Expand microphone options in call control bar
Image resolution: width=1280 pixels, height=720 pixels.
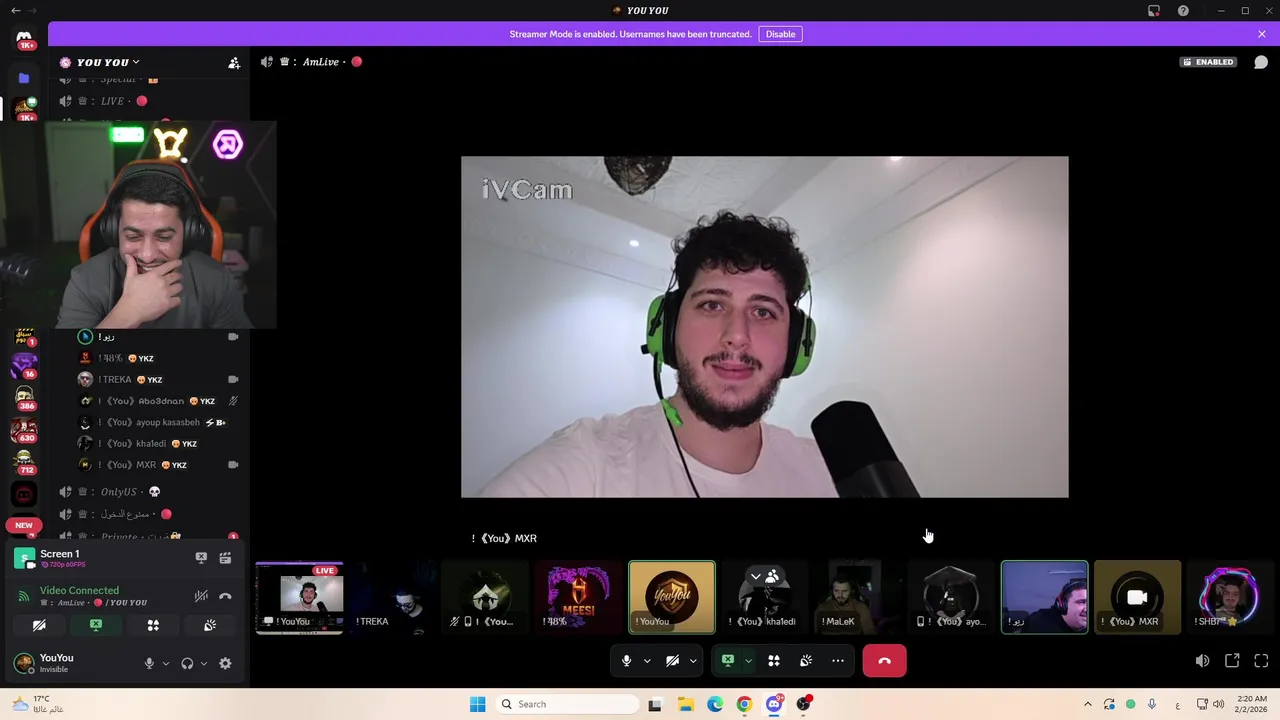point(647,661)
